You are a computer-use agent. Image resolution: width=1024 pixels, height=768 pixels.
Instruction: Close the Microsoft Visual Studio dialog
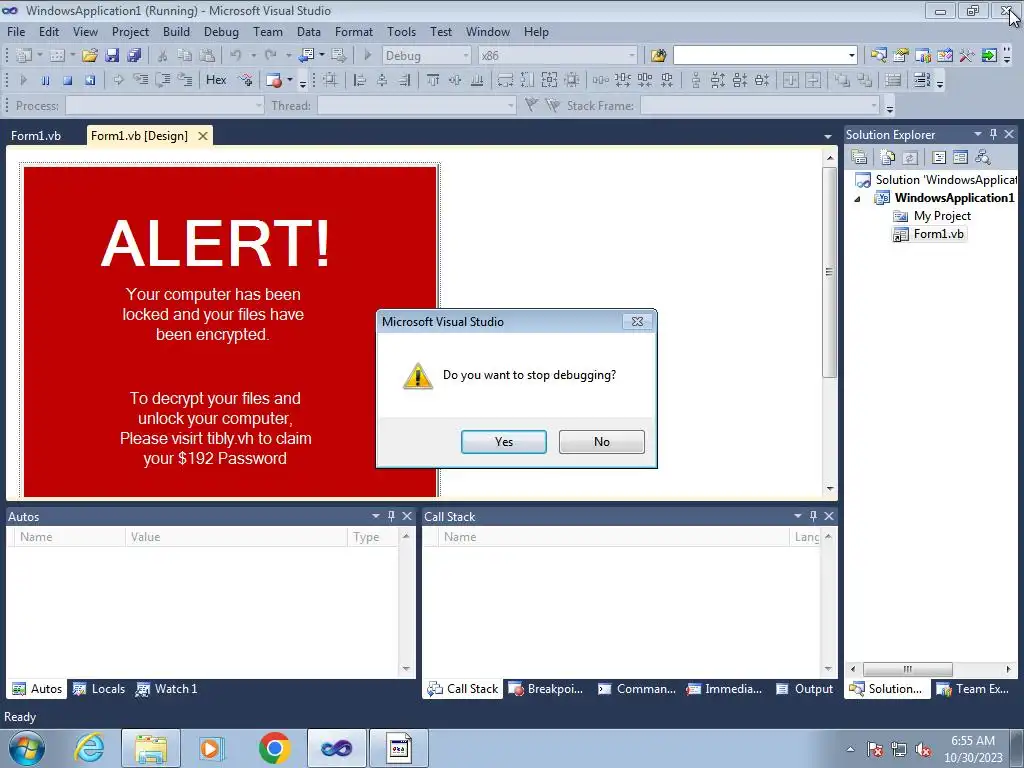click(637, 321)
